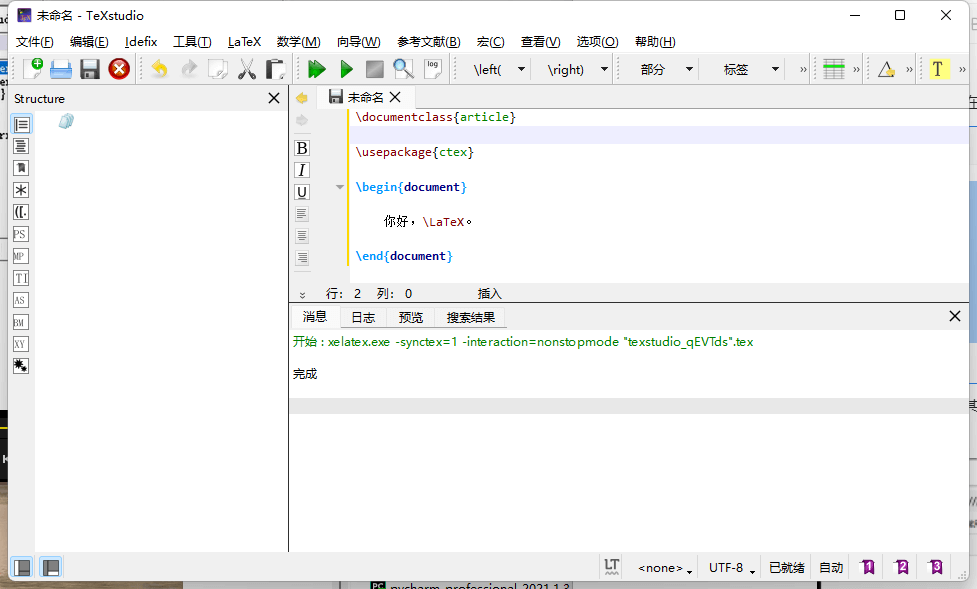Copy selection with the copy icon
The width and height of the screenshot is (977, 589).
[217, 69]
